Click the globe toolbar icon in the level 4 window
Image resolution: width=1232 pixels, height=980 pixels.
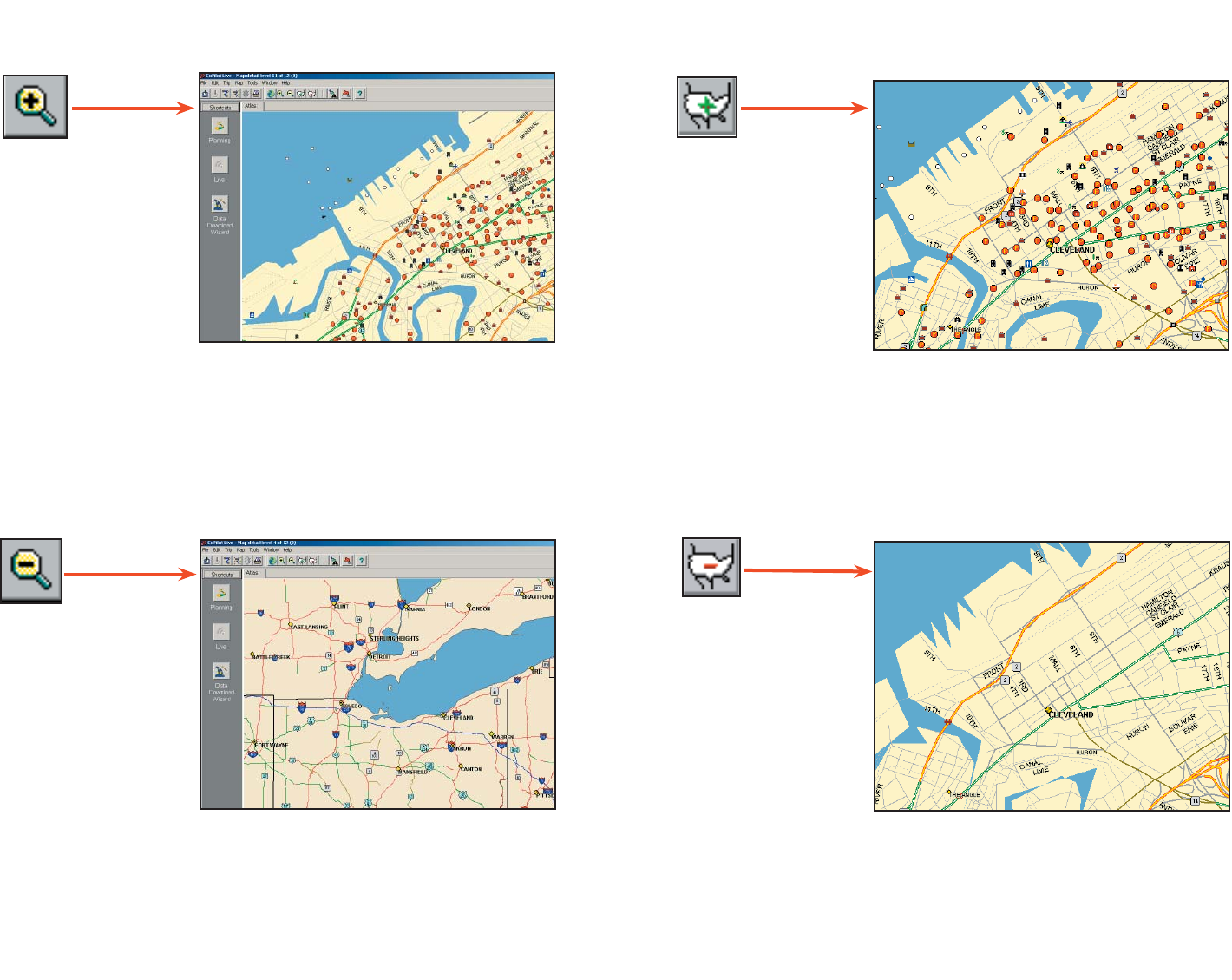pyautogui.click(x=272, y=561)
